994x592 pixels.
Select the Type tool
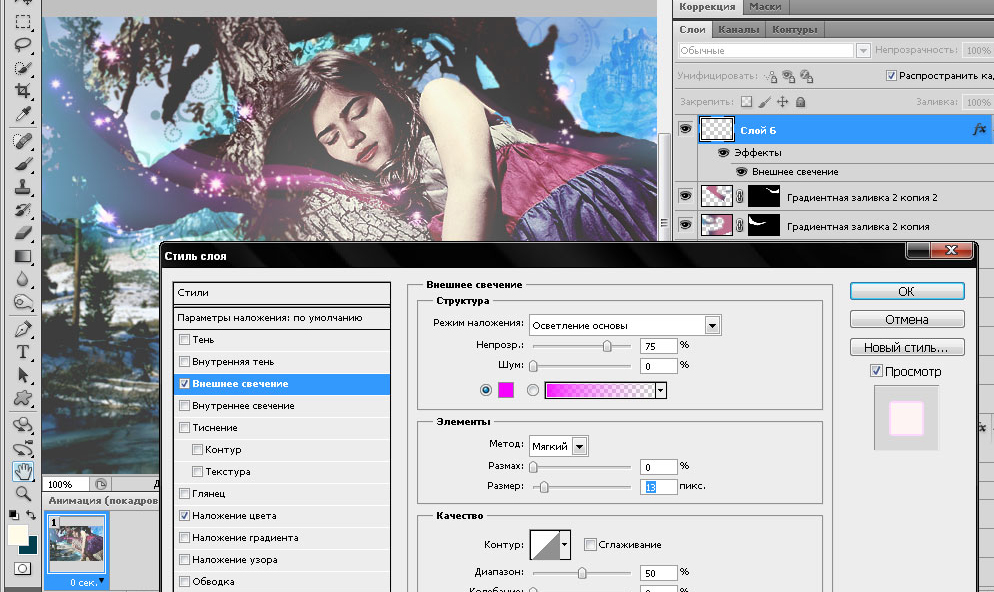[23, 352]
